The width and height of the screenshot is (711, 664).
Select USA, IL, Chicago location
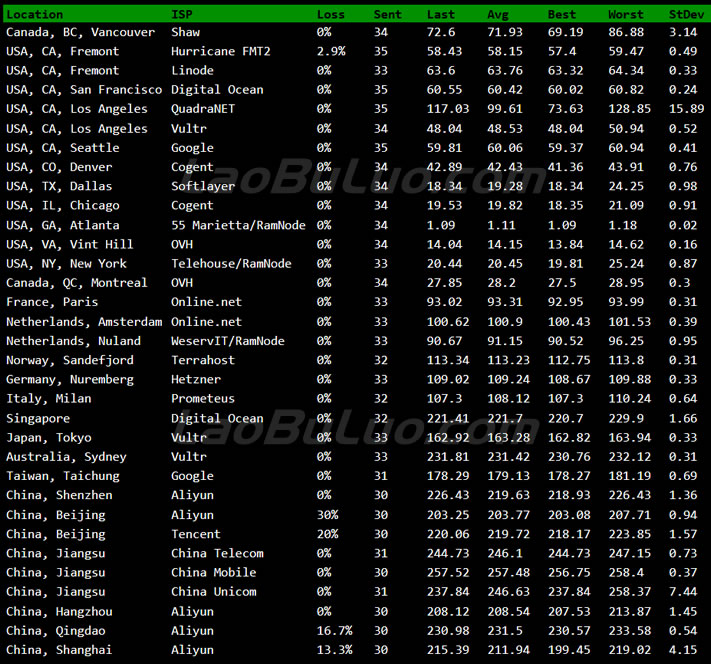(x=63, y=206)
